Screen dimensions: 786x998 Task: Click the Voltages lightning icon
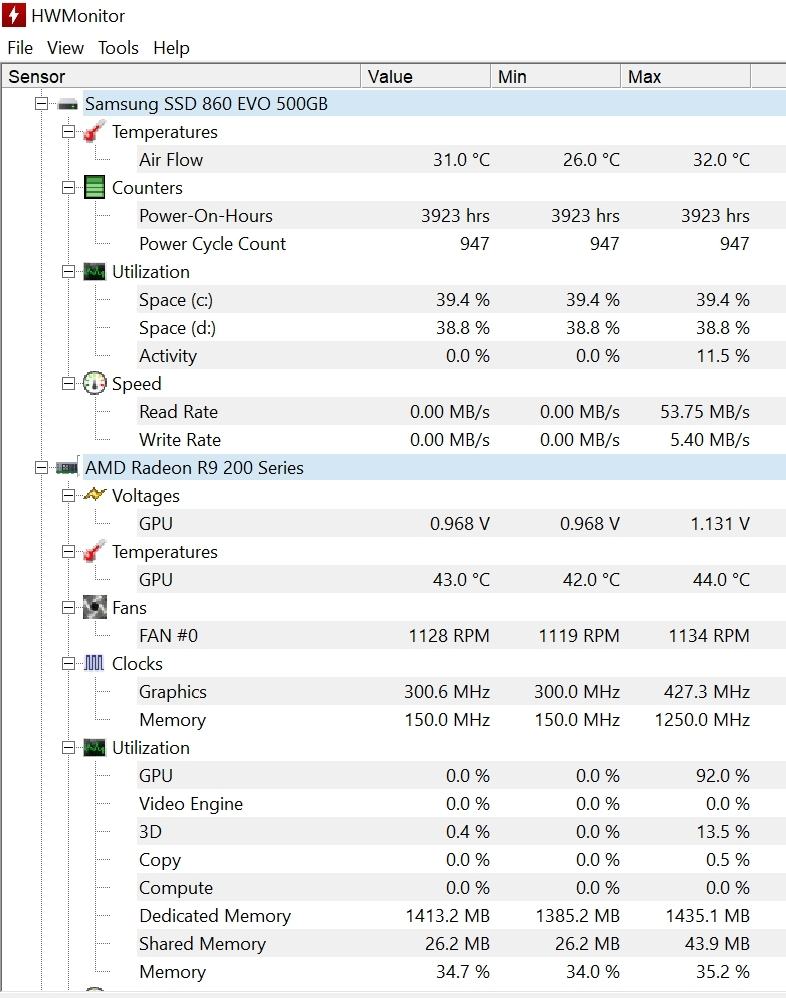95,496
